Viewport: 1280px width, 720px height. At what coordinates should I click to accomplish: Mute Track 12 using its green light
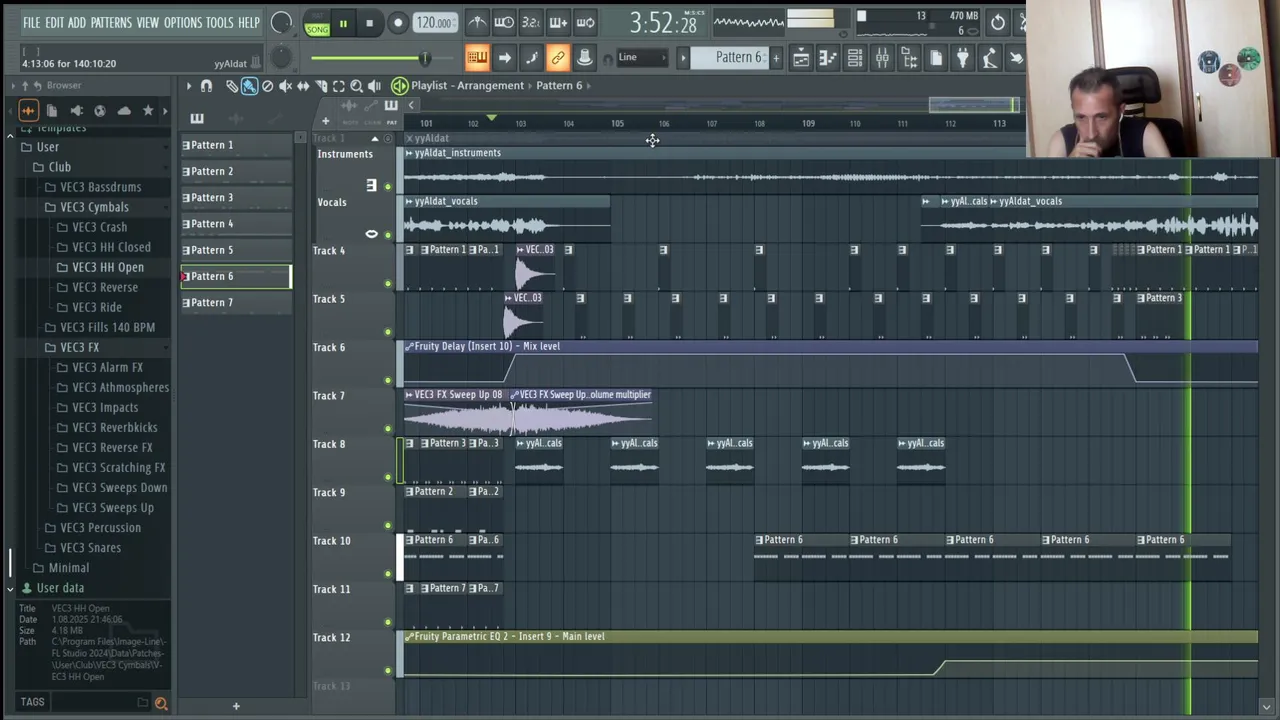(x=388, y=671)
